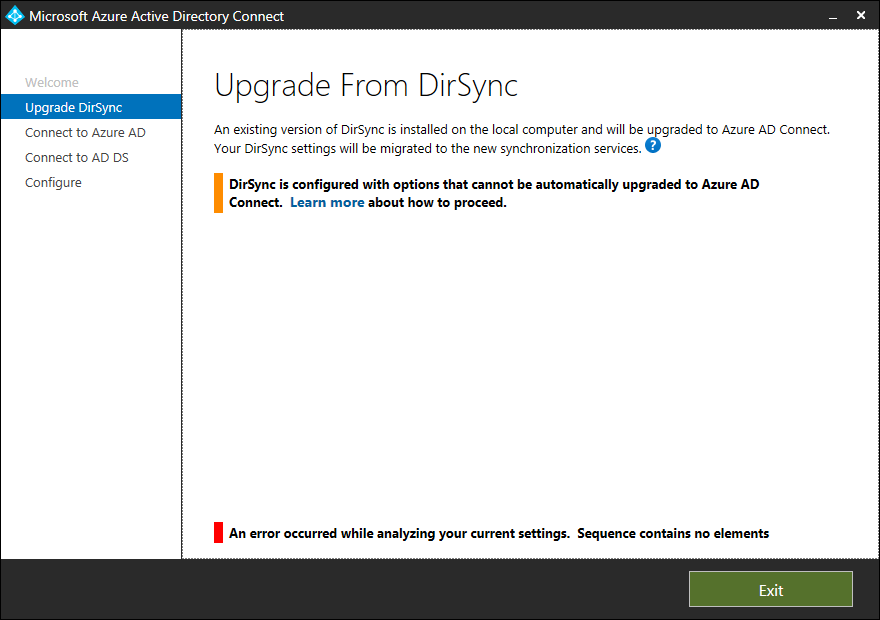
Task: Click the Microsoft Azure Active Directory Connect title
Action: (157, 16)
